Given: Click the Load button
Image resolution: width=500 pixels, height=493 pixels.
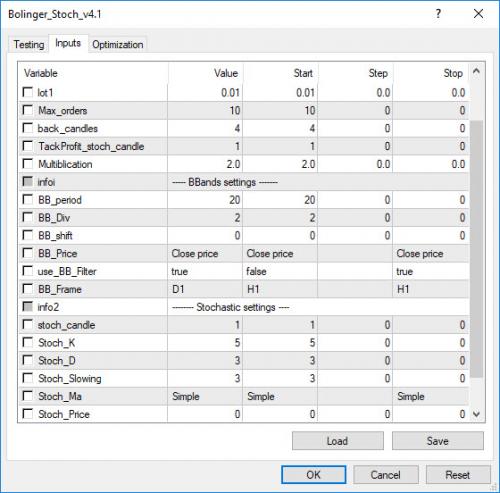Looking at the screenshot, I should (338, 441).
